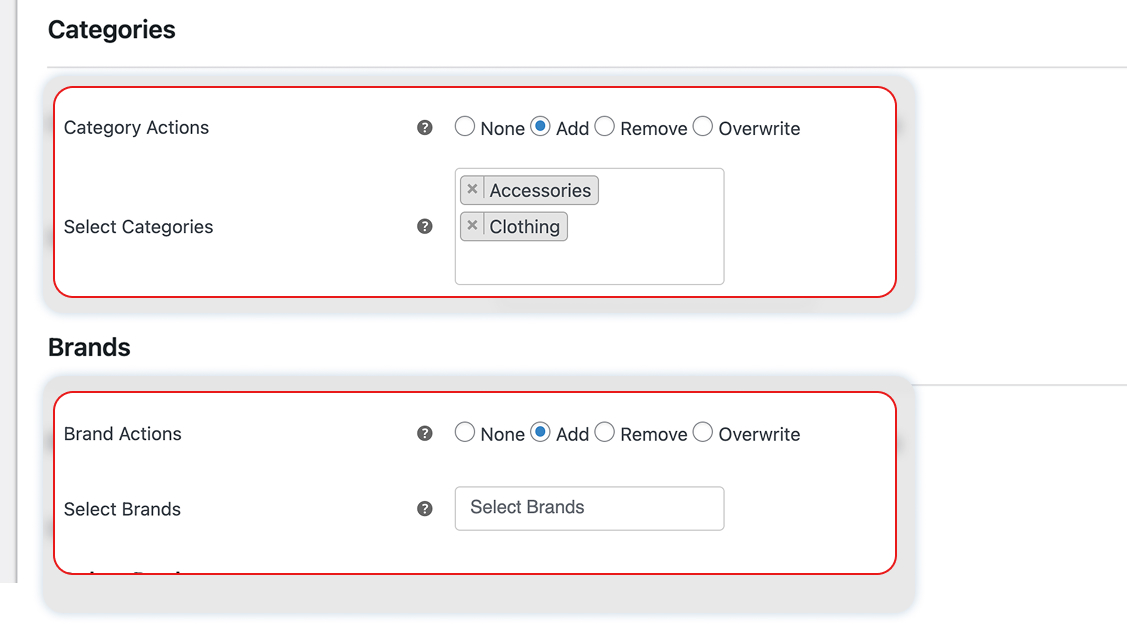Open the Select Brands dropdown field

(x=589, y=508)
